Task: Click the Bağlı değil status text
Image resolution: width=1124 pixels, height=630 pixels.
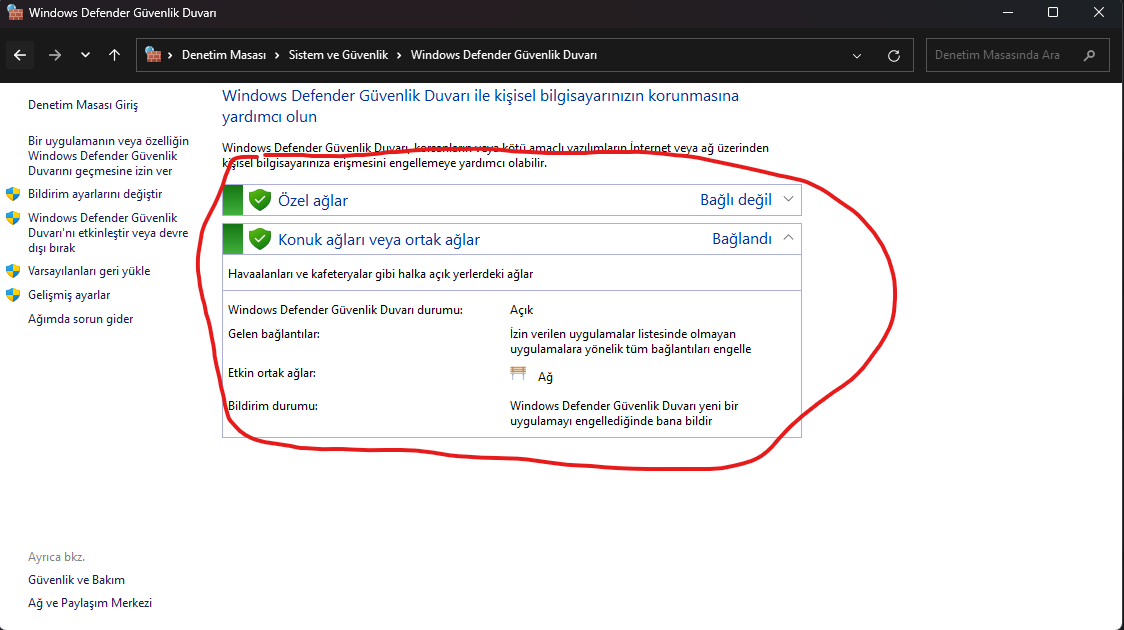Action: pos(736,199)
